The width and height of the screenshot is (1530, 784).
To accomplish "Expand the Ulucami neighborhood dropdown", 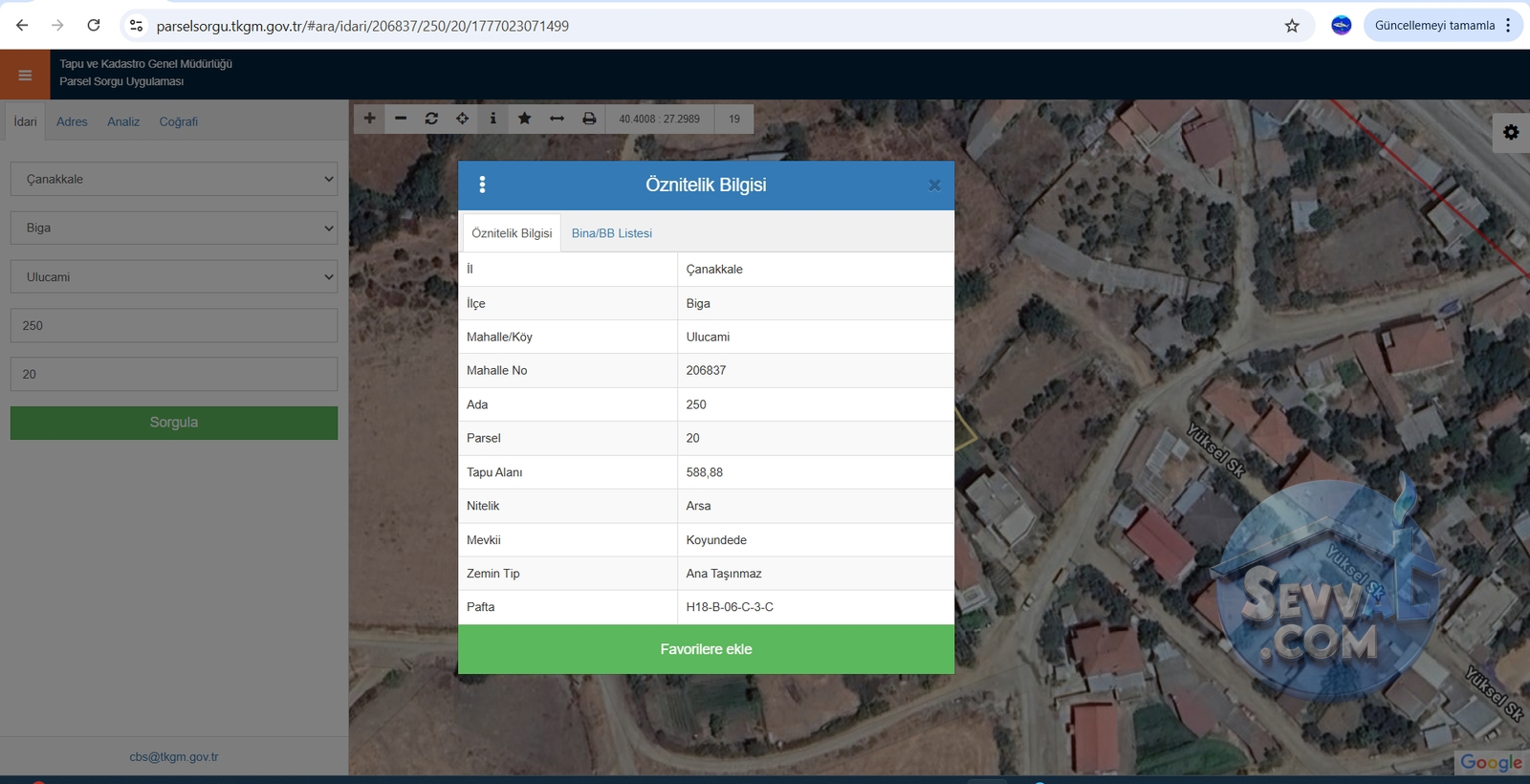I will (174, 277).
